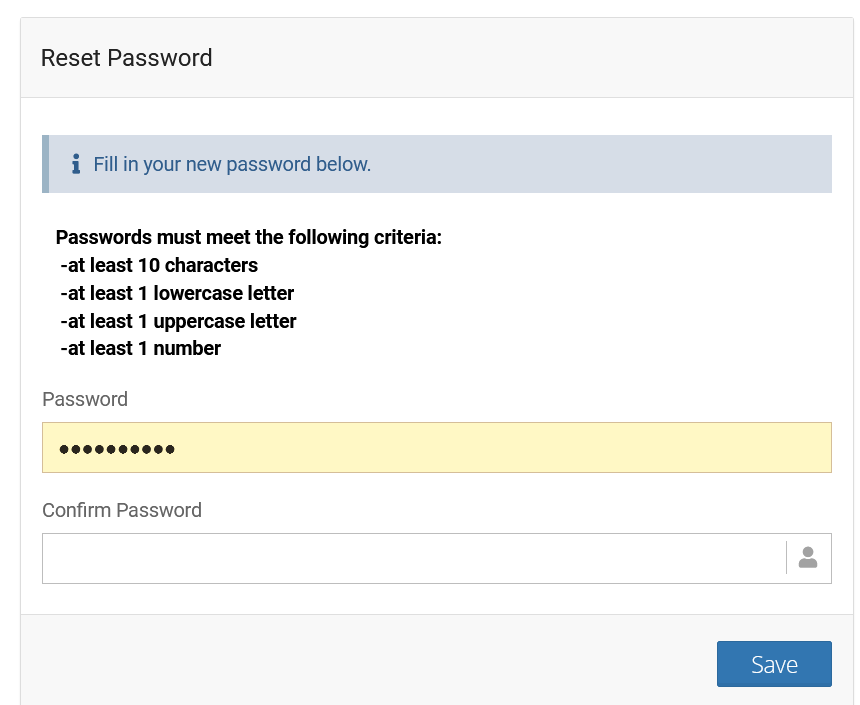Screen dimensions: 860x705
Task: Click the Save button
Action: 773,664
